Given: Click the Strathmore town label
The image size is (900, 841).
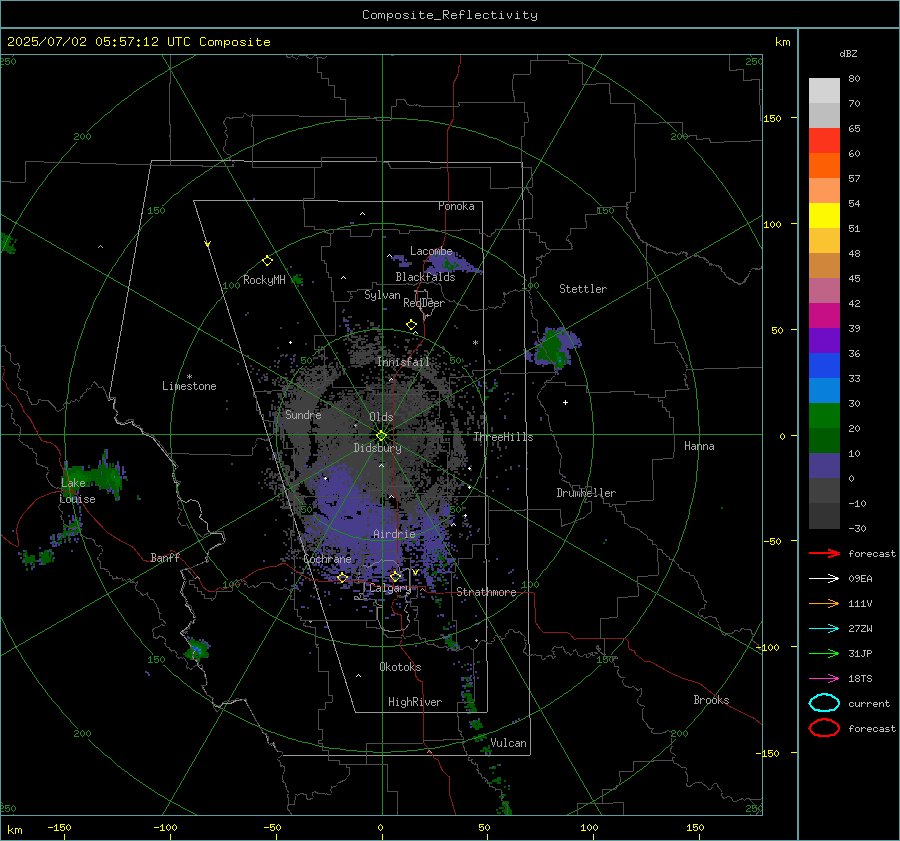Looking at the screenshot, I should point(486,592).
